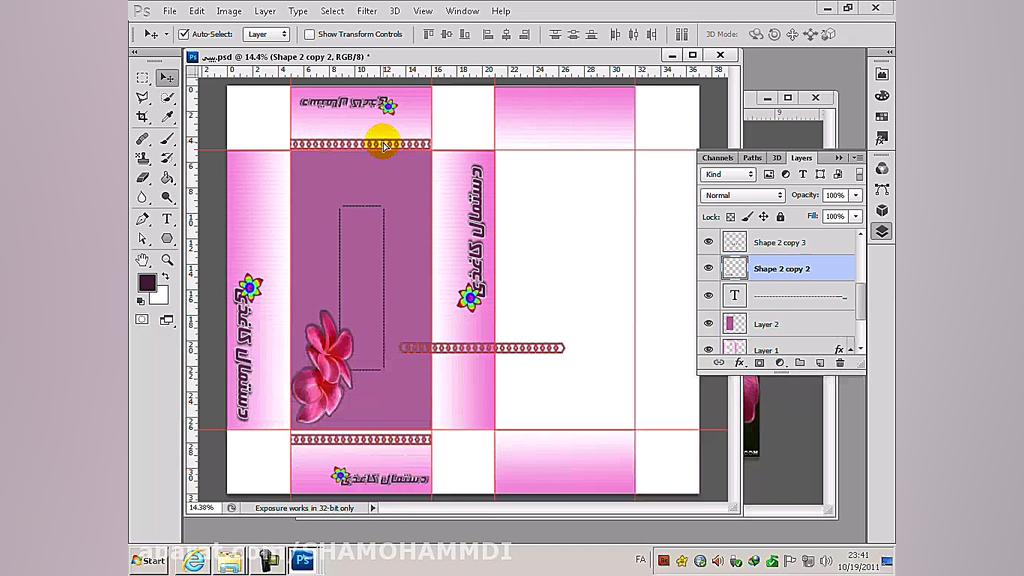Activate the Pen tool
The height and width of the screenshot is (576, 1024).
tap(143, 219)
